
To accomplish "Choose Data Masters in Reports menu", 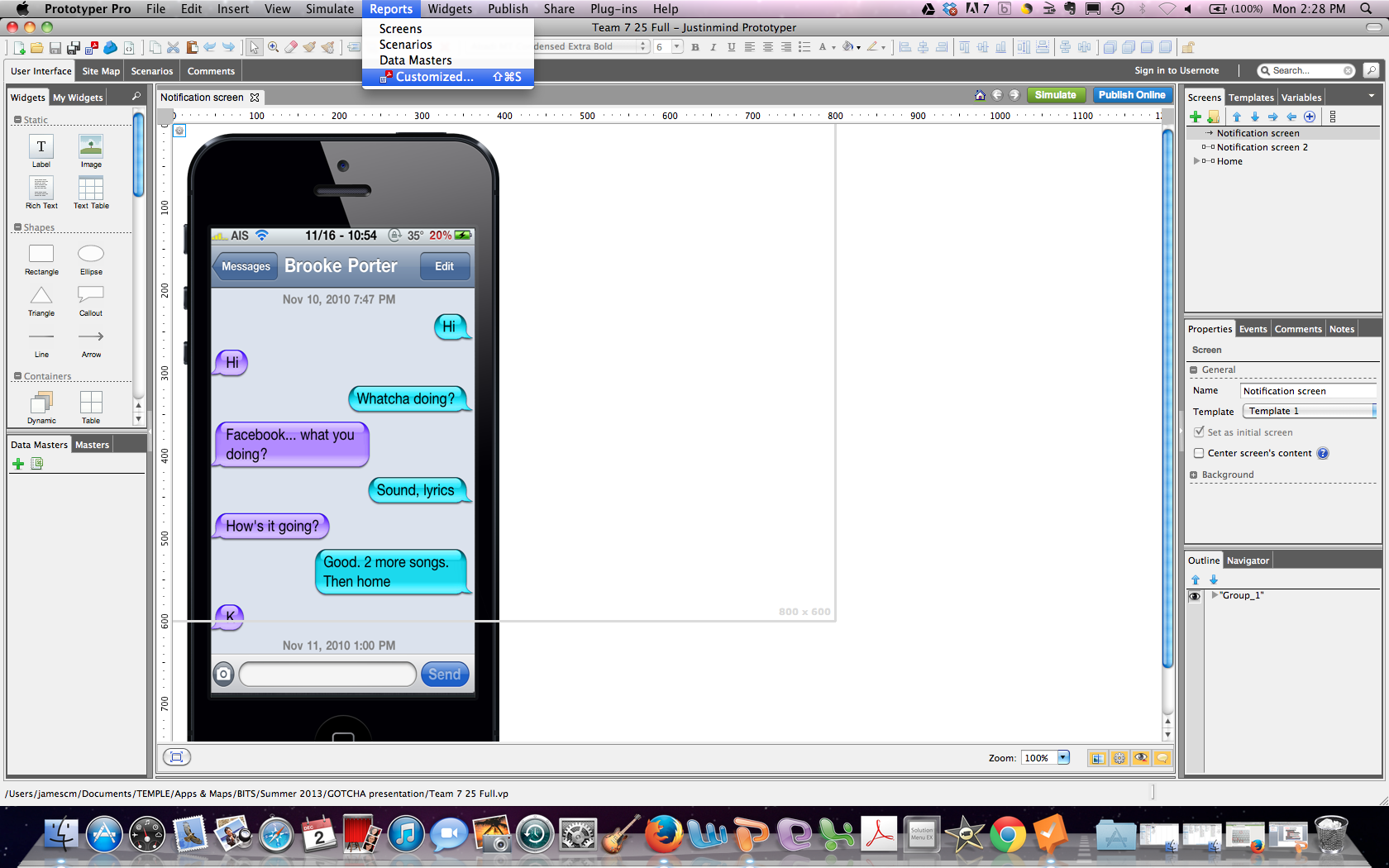I will pyautogui.click(x=448, y=60).
